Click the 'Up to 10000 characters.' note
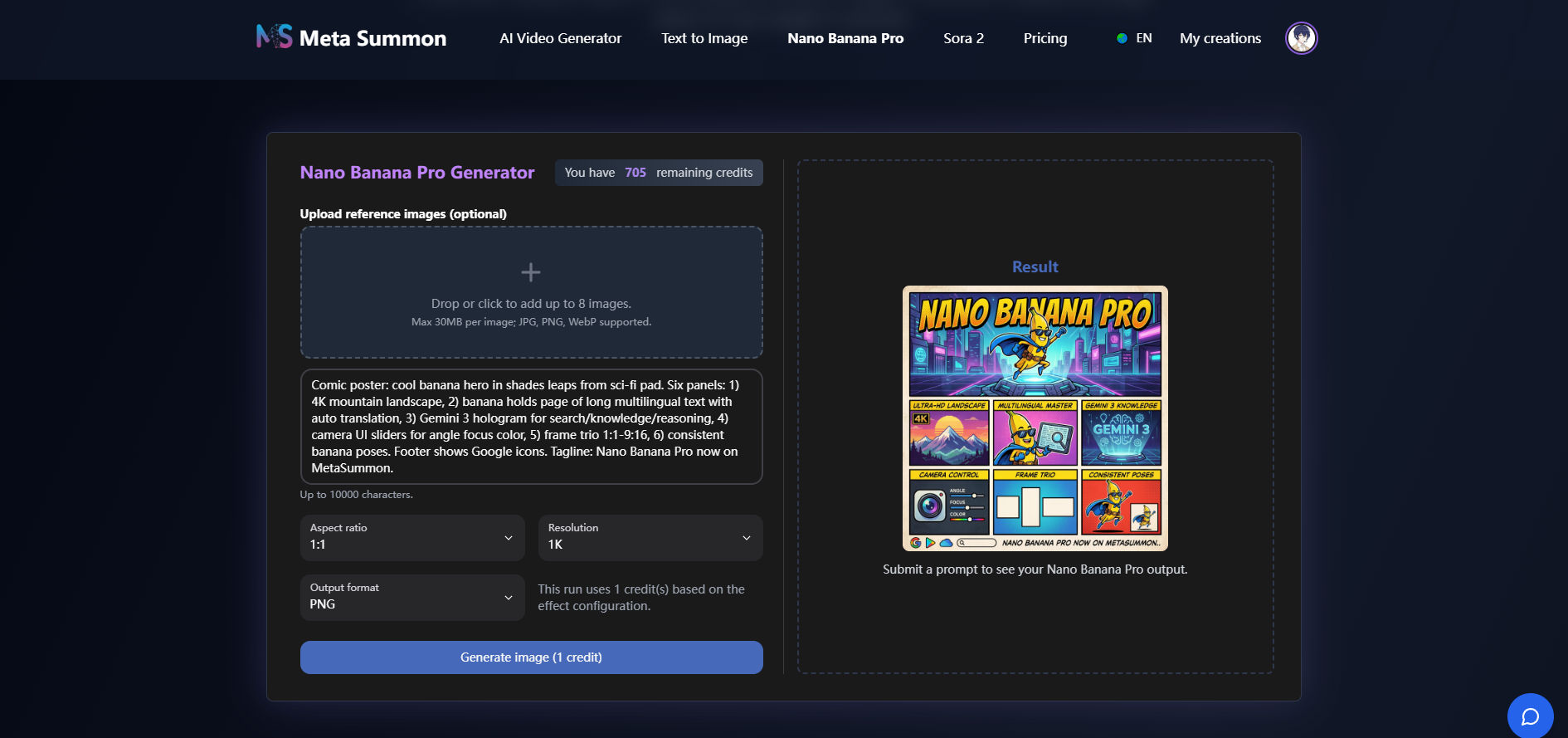The image size is (1568, 738). coord(357,495)
